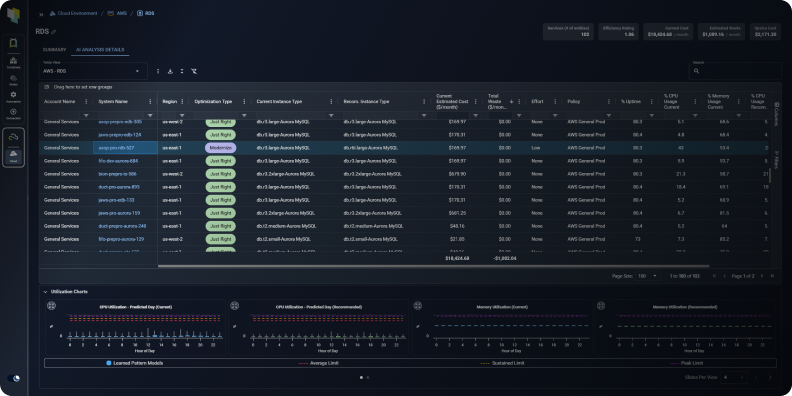This screenshot has width=792, height=396.
Task: Clear all filters with crossed-filter icon
Action: [x=194, y=71]
